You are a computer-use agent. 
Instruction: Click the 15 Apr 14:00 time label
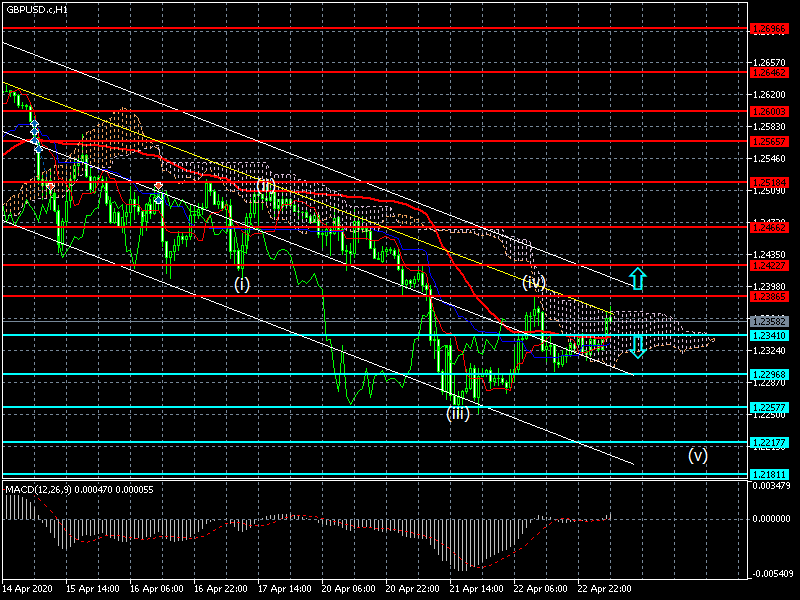pos(93,588)
